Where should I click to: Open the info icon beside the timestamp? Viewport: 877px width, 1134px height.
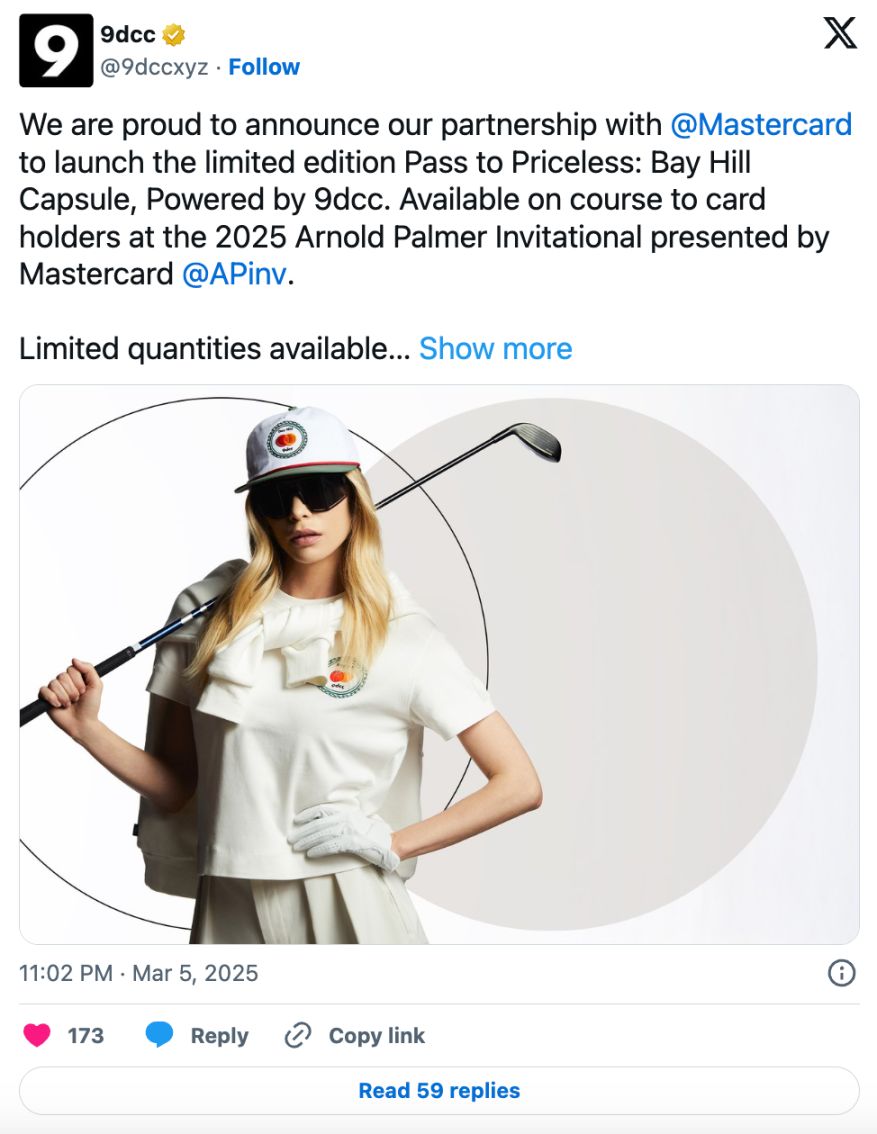842,973
